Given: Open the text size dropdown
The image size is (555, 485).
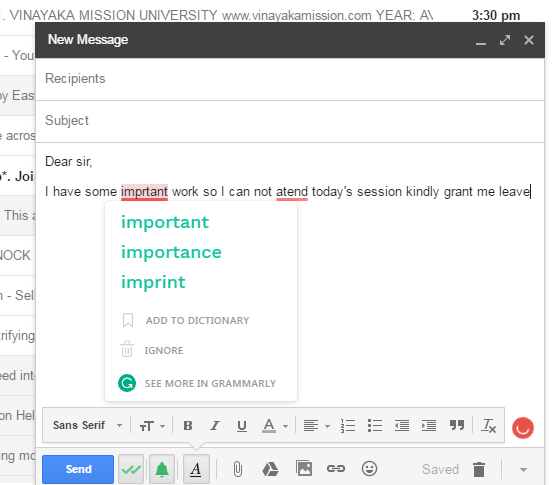Looking at the screenshot, I should (x=152, y=426).
